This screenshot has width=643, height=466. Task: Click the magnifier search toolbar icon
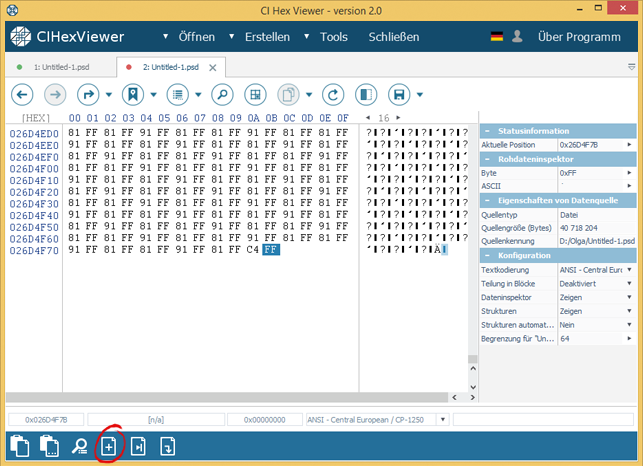[x=222, y=95]
